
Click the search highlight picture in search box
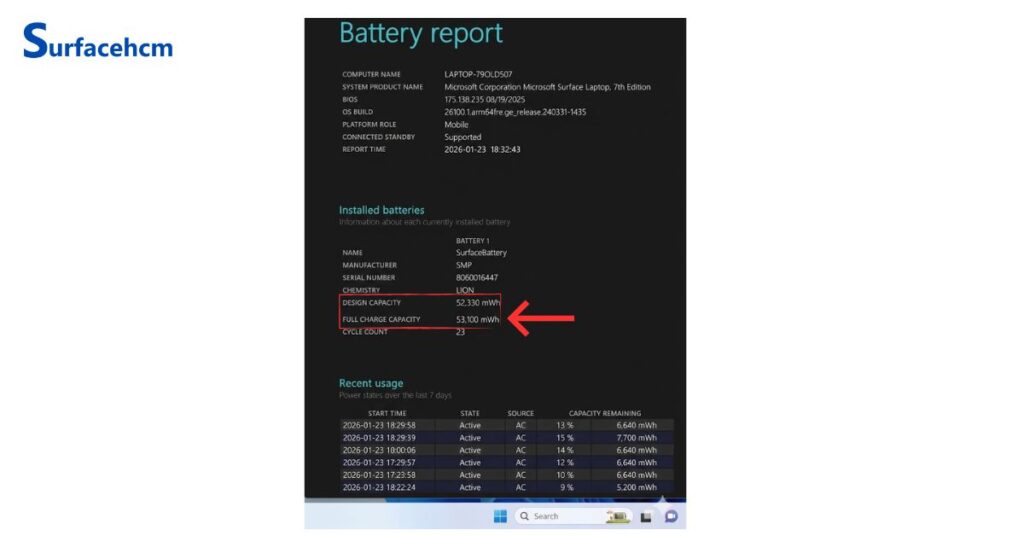point(617,516)
